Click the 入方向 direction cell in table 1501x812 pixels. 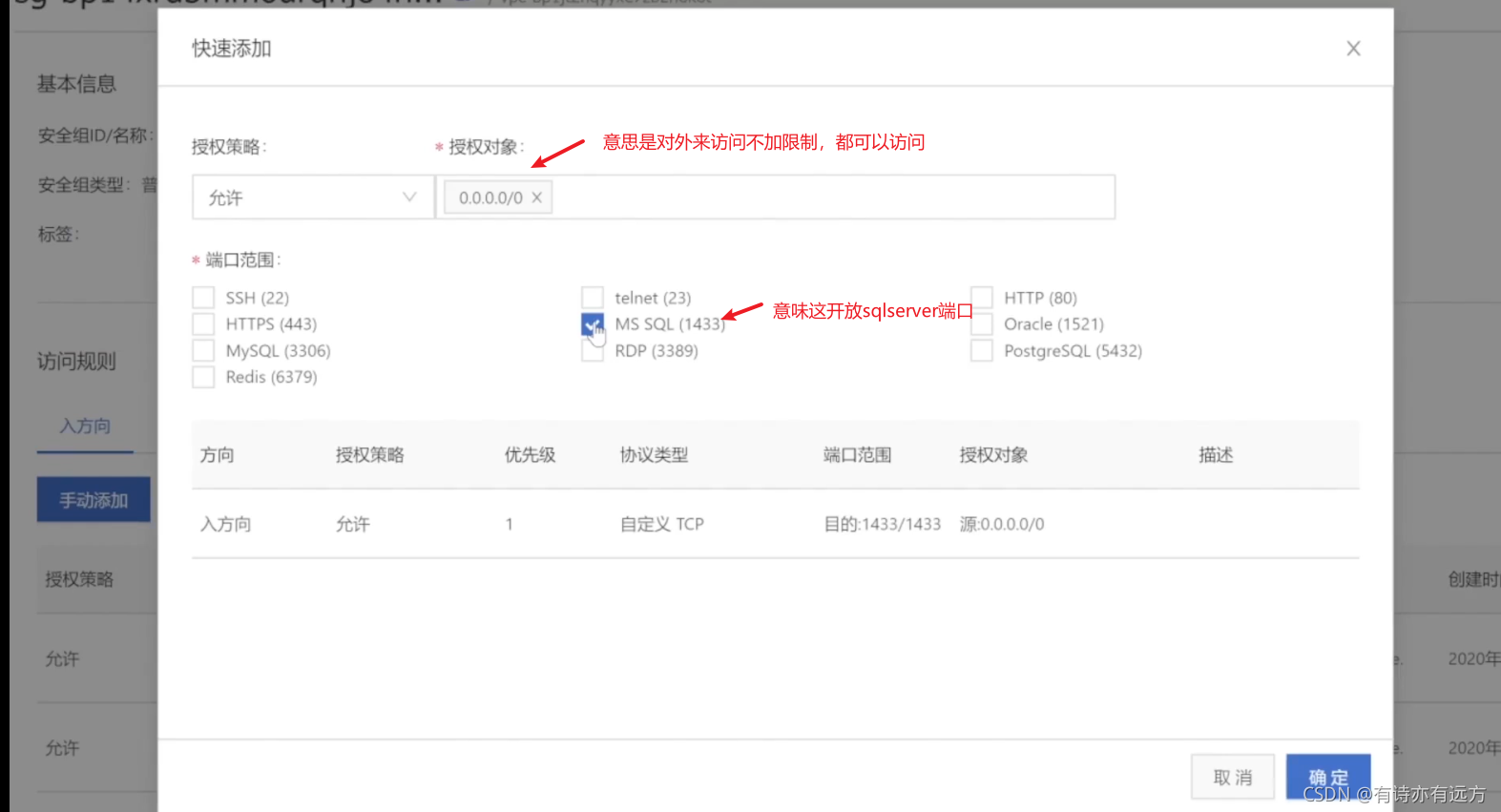pos(226,524)
